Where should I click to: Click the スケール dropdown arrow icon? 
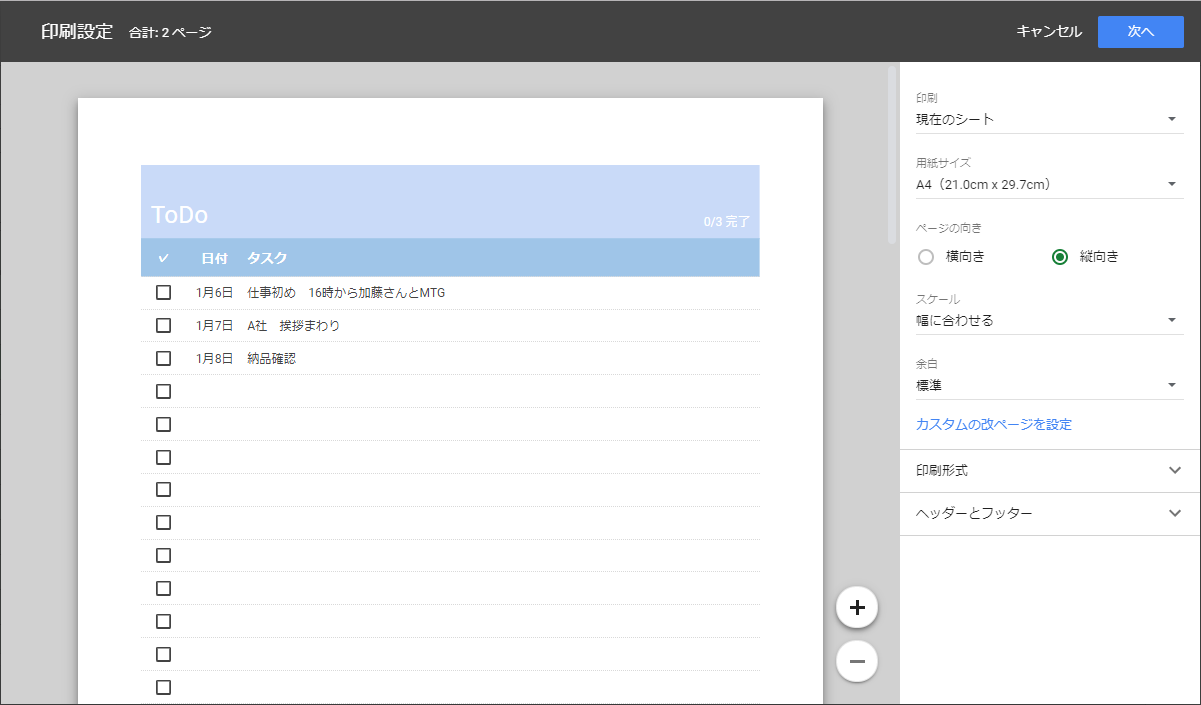point(1171,320)
